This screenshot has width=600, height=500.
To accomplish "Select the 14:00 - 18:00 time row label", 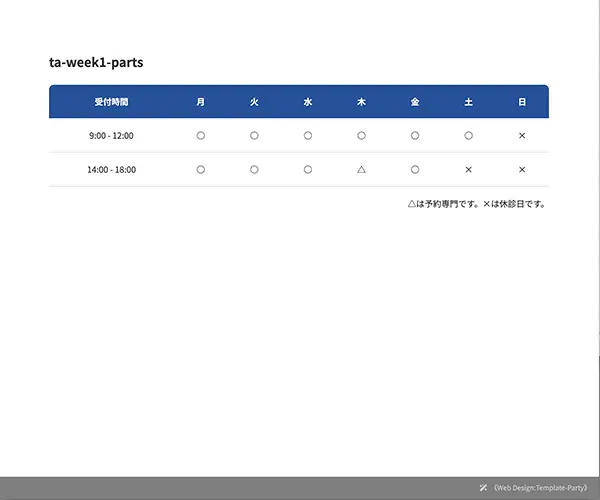I will click(111, 170).
